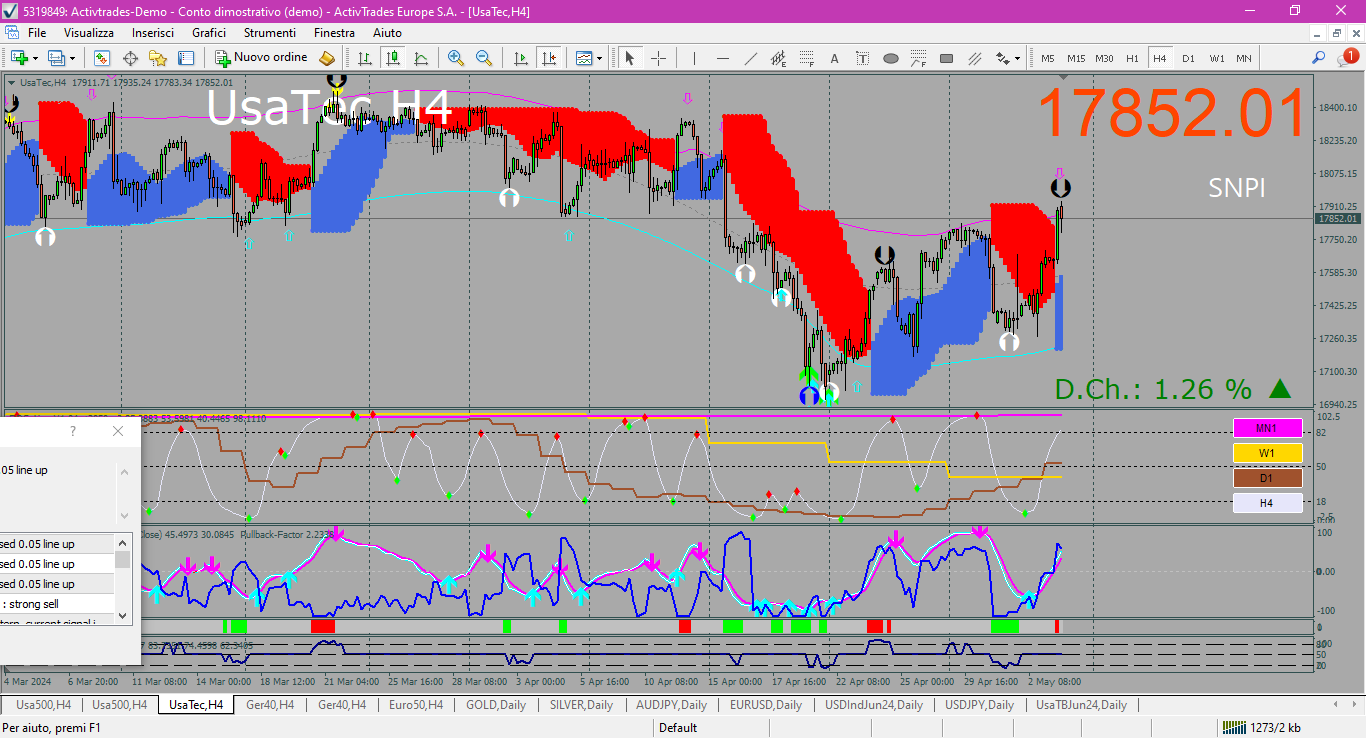This screenshot has width=1366, height=738.
Task: Open the Navigator starred folder icon
Action: click(x=158, y=58)
